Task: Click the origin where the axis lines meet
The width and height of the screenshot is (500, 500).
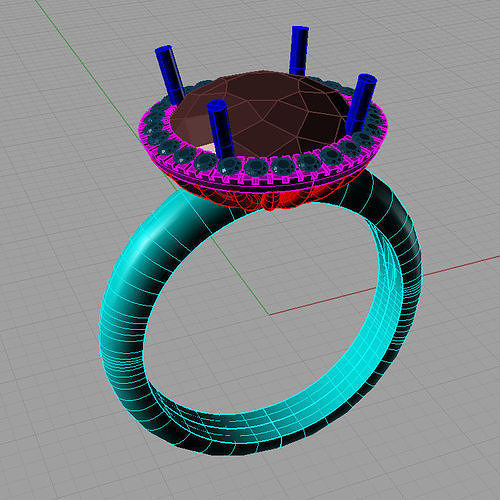Action: pyautogui.click(x=269, y=314)
